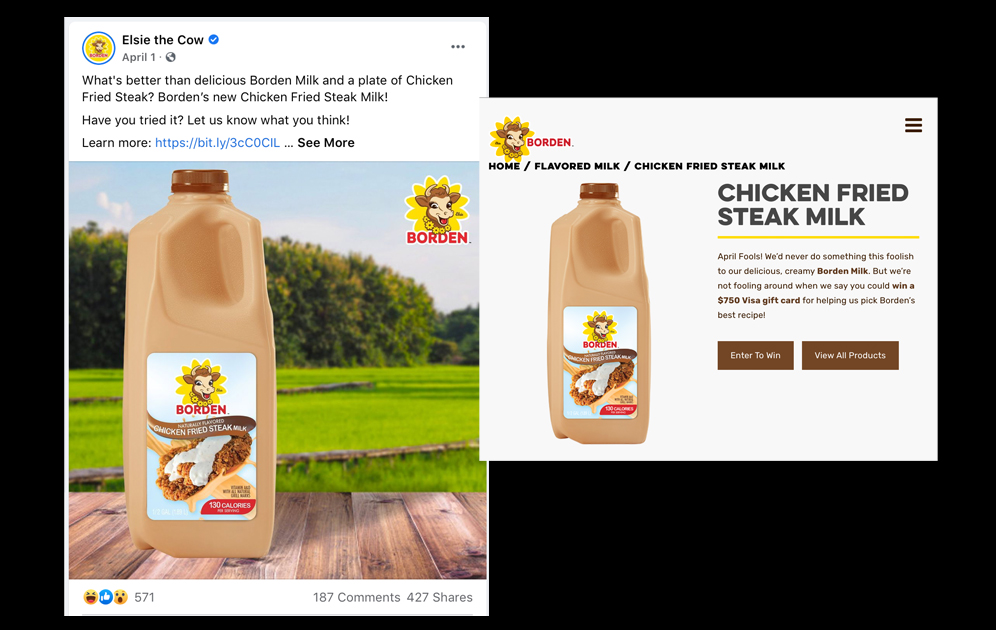Screen dimensions: 996x630
Task: Click the 427 Shares count
Action: click(440, 598)
